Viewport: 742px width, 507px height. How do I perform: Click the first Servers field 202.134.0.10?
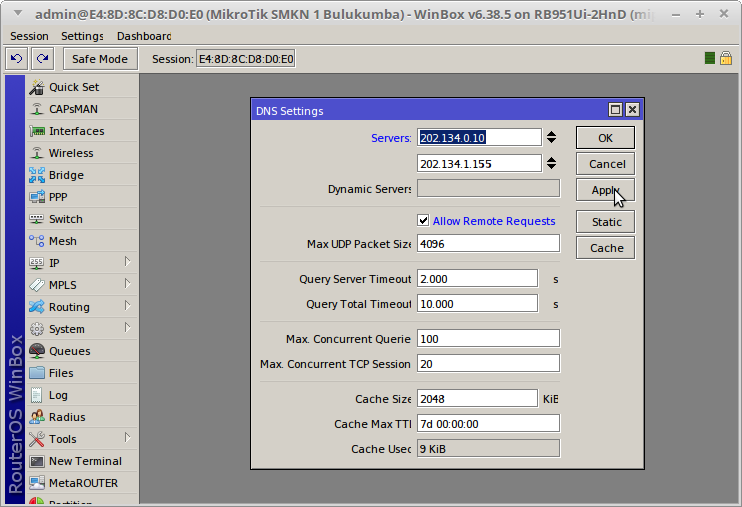pyautogui.click(x=479, y=137)
